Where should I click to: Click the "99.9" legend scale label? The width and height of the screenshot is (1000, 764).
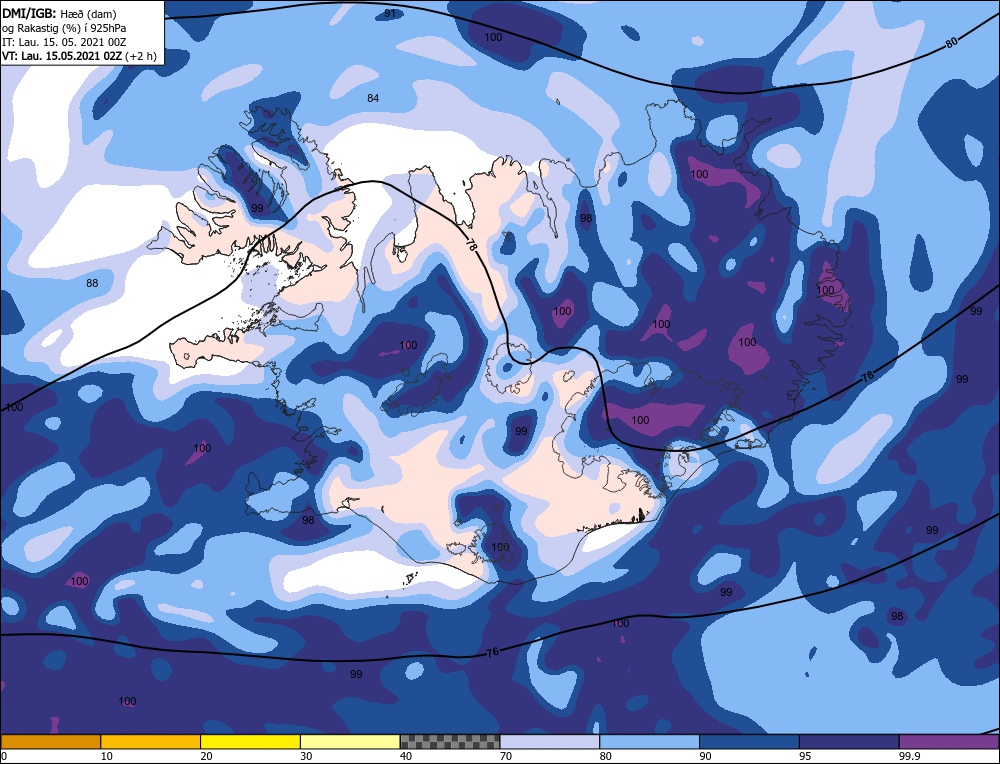[910, 756]
